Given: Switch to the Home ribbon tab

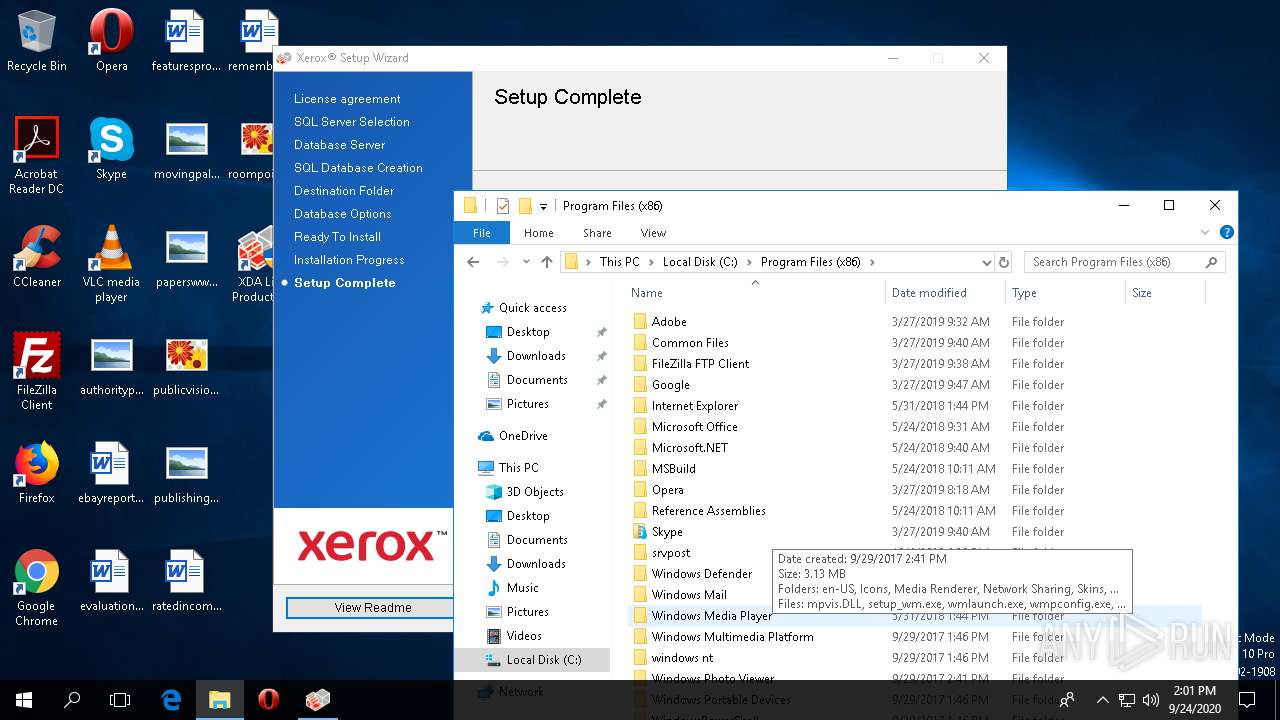Looking at the screenshot, I should pos(538,233).
